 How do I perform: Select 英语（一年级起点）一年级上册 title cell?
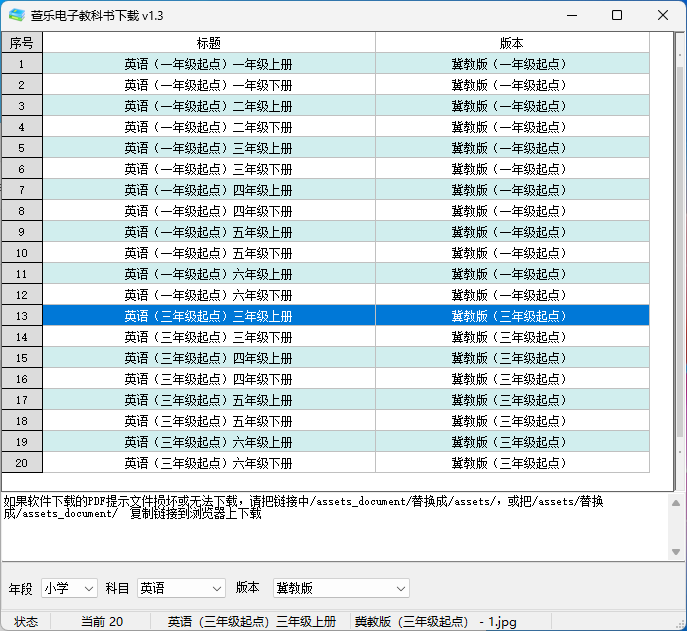pyautogui.click(x=209, y=64)
